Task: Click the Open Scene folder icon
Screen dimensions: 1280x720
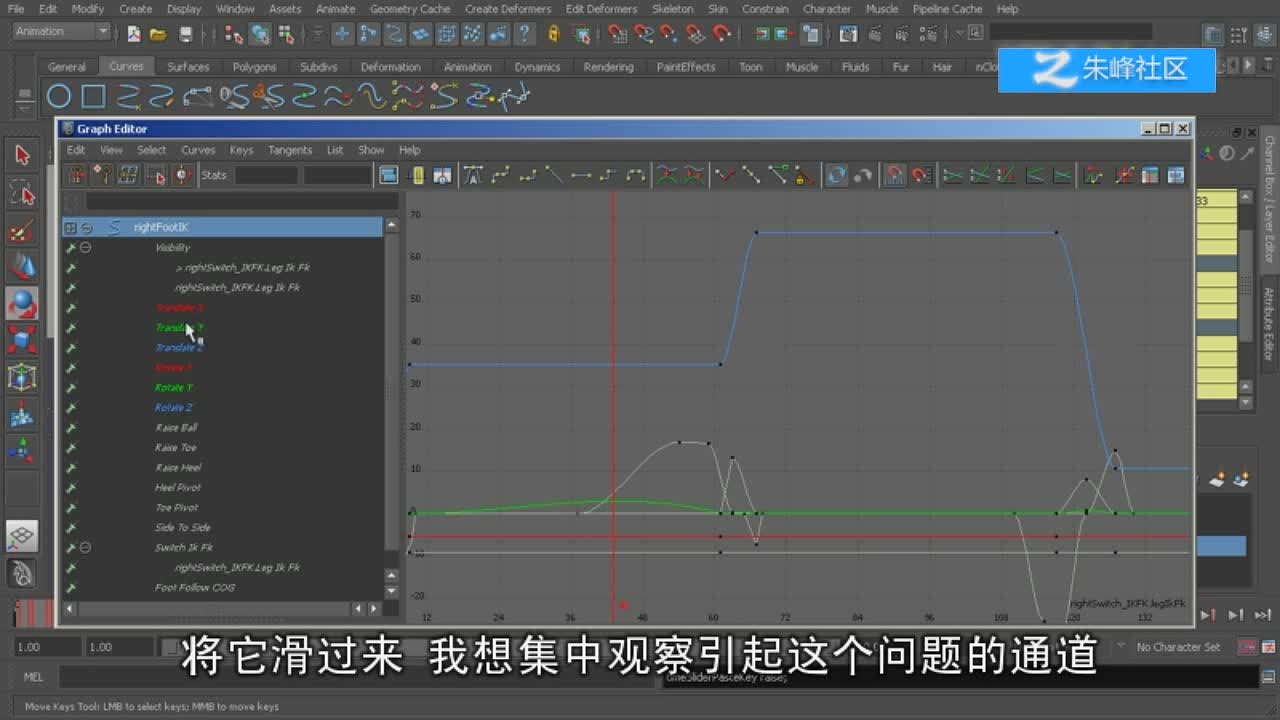Action: [x=158, y=33]
